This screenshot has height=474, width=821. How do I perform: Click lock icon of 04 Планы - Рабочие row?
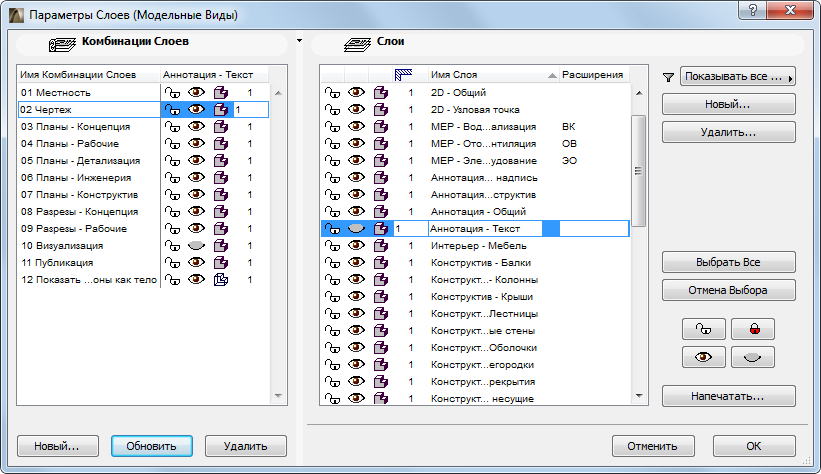coord(172,144)
